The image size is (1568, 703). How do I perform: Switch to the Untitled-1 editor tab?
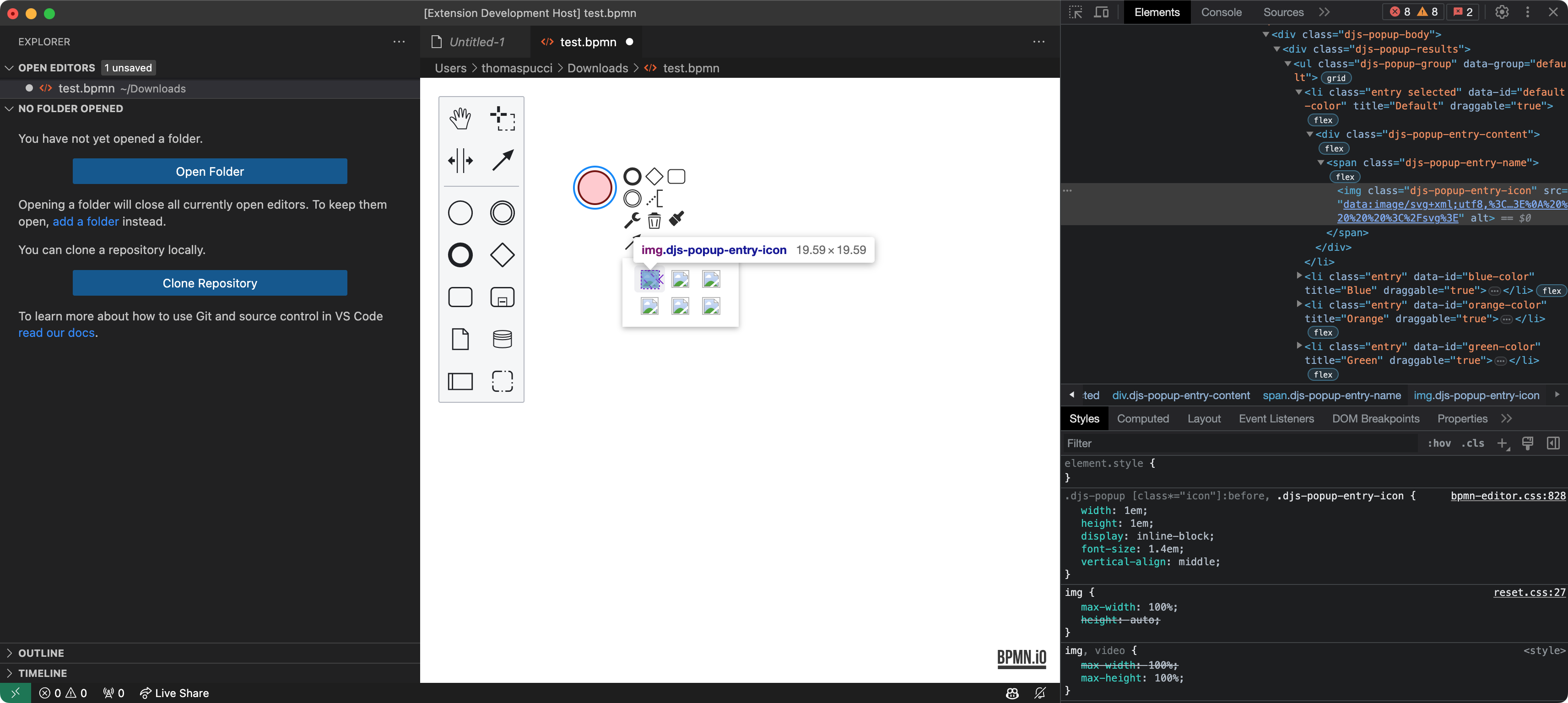pos(476,42)
